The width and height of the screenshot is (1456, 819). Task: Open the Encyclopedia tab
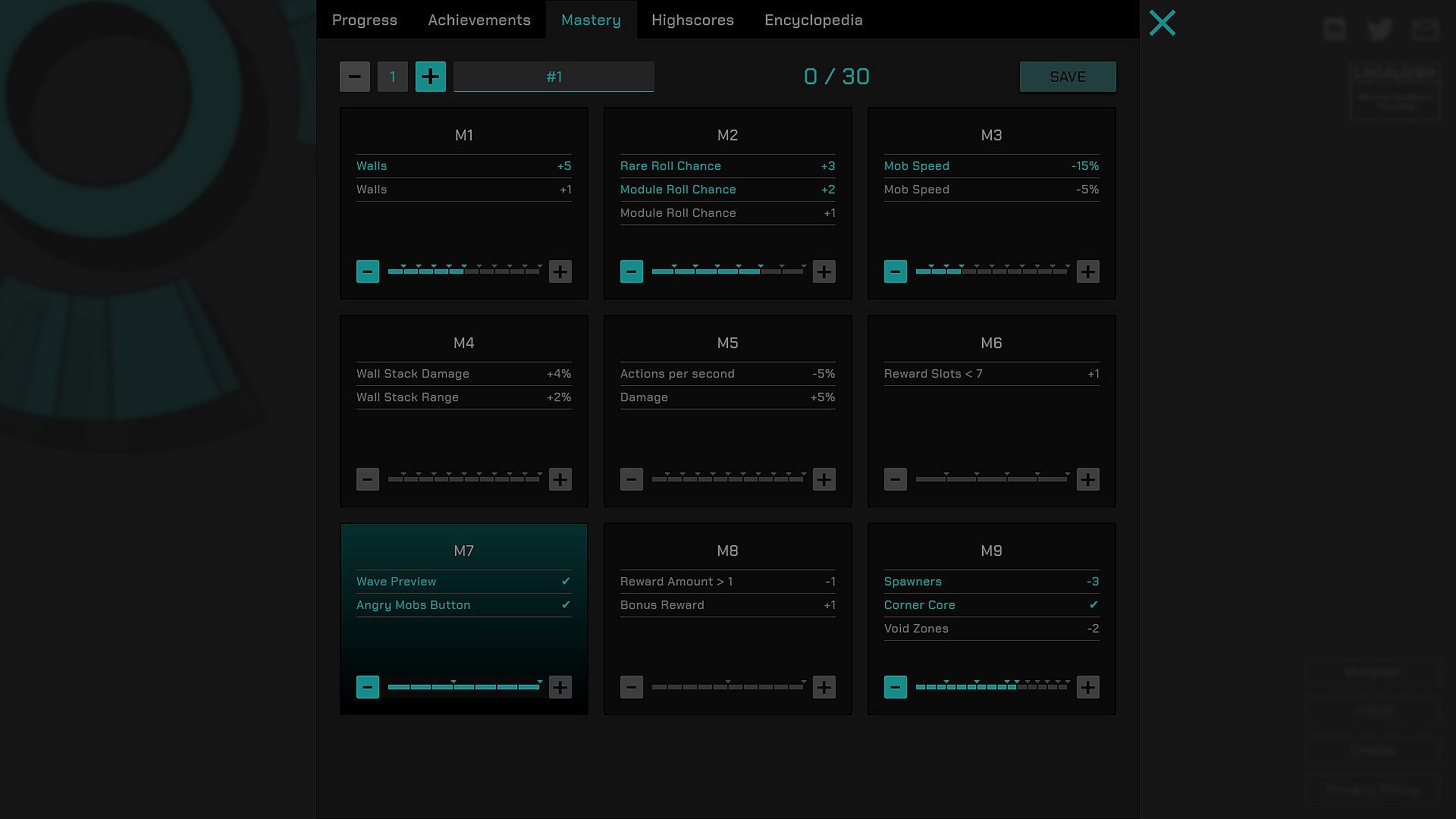813,20
